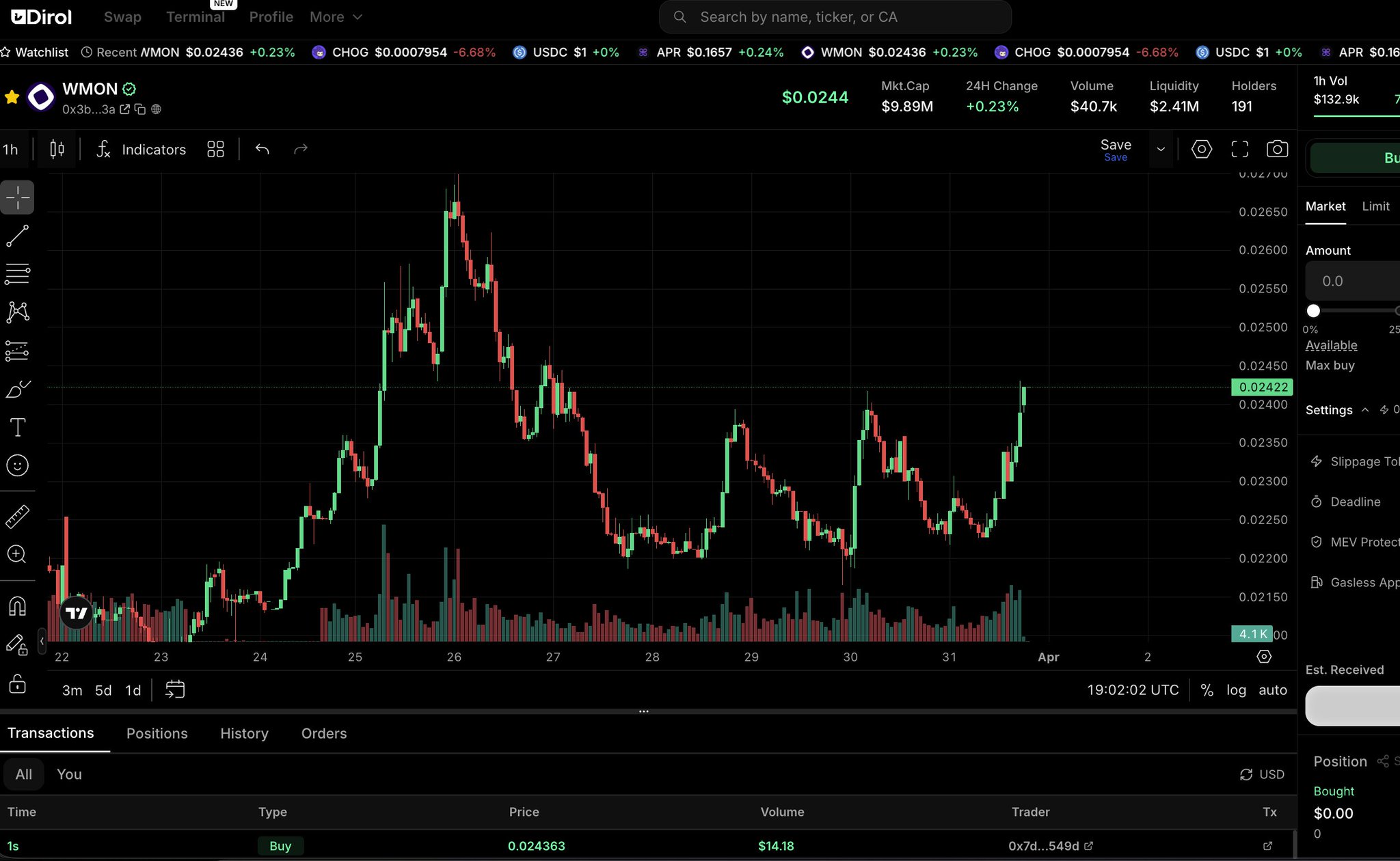
Task: Focus the token search field
Action: pos(834,17)
